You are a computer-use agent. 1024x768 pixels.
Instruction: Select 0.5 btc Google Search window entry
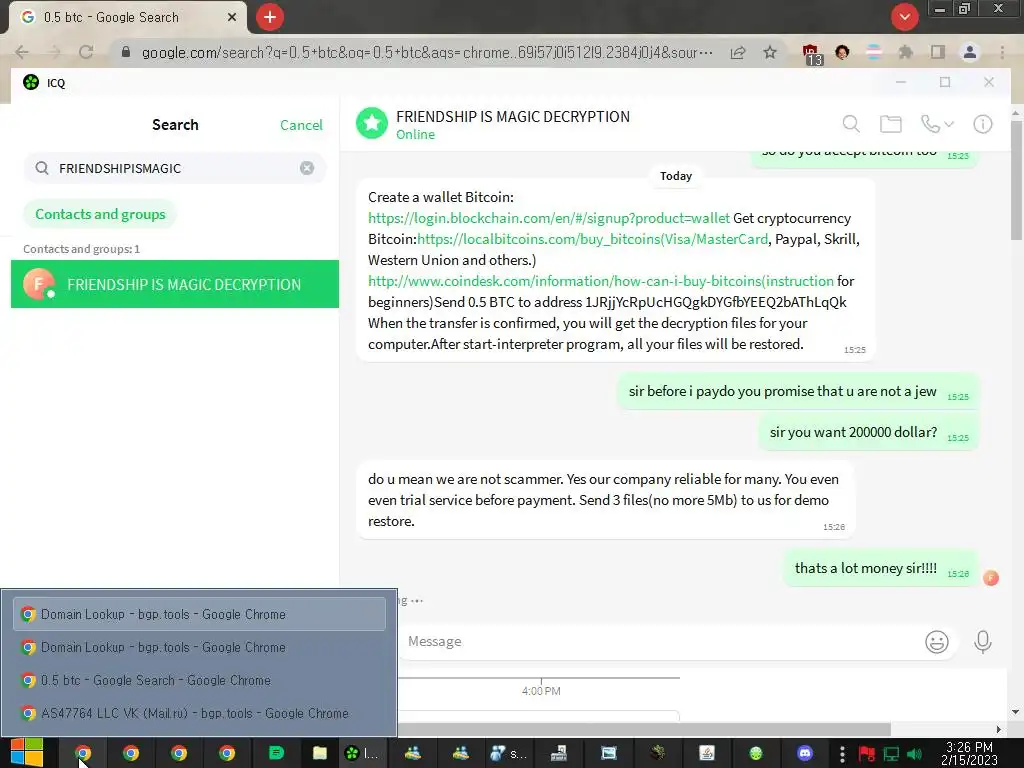tap(199, 680)
